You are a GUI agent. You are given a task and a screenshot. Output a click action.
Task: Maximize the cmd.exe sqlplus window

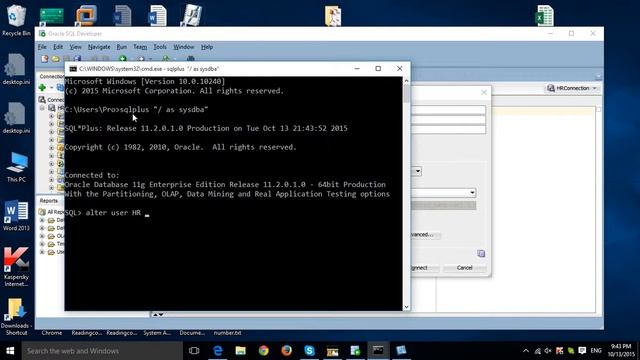pos(378,69)
